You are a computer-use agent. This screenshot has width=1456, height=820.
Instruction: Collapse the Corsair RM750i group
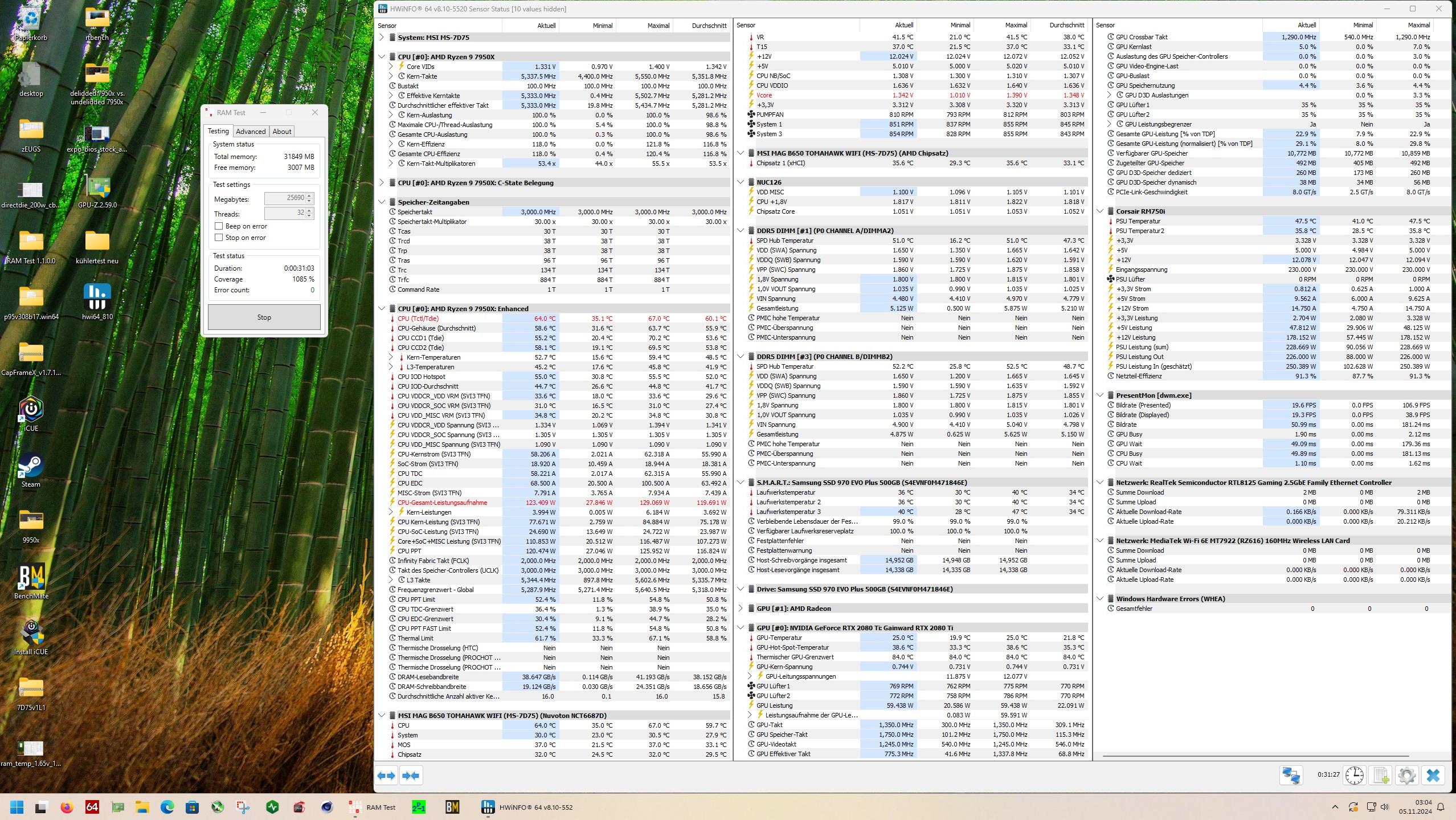coord(1100,211)
